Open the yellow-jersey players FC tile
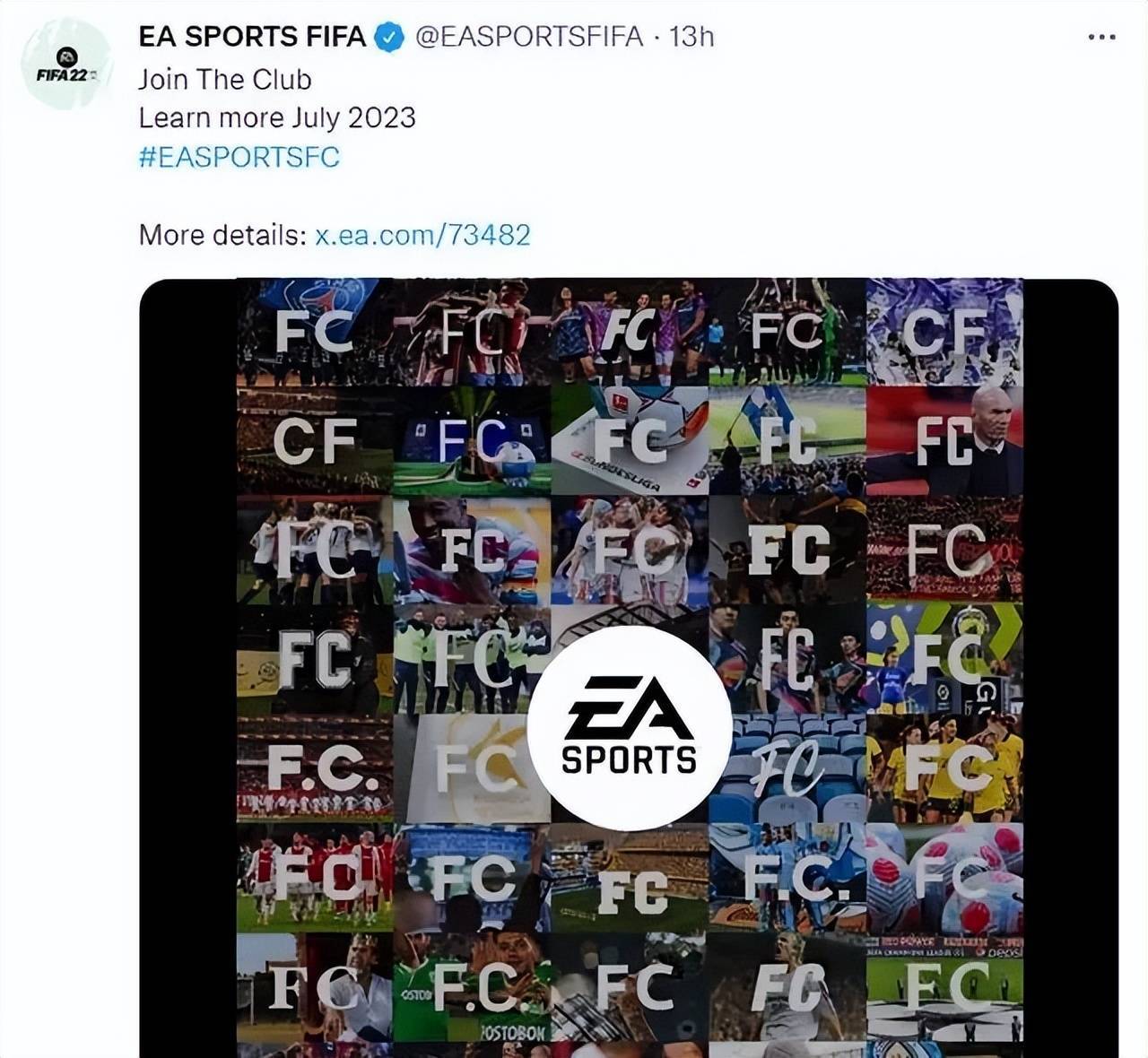This screenshot has width=1148, height=1058. 944,768
